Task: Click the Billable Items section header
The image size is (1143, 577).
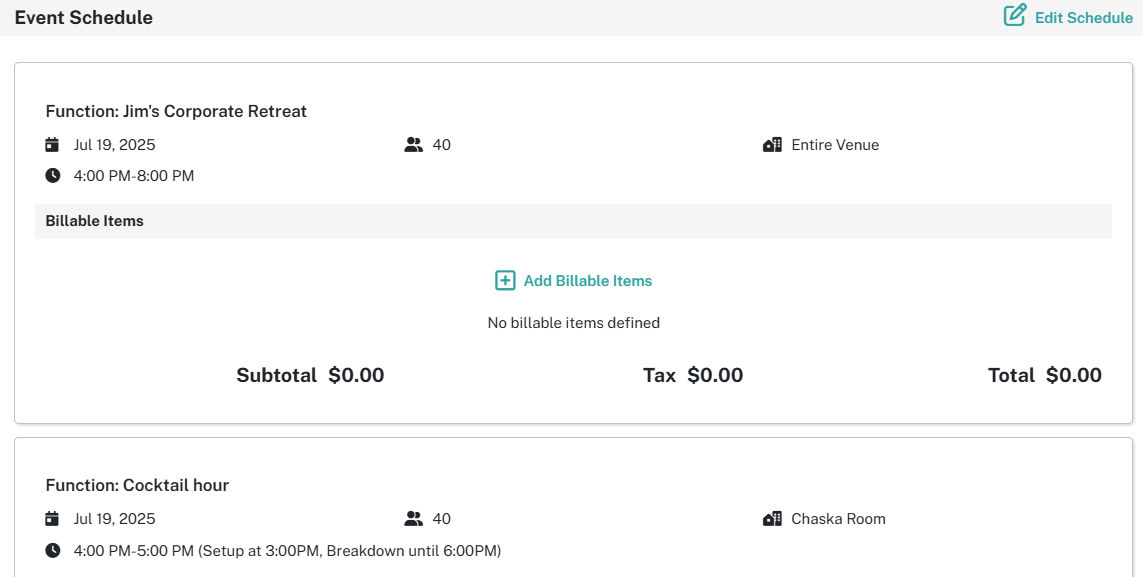Action: click(x=573, y=221)
